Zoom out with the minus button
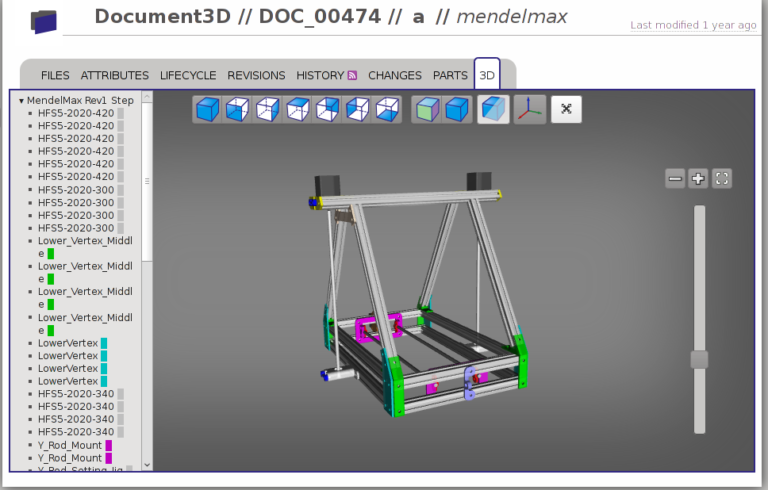 click(x=675, y=178)
